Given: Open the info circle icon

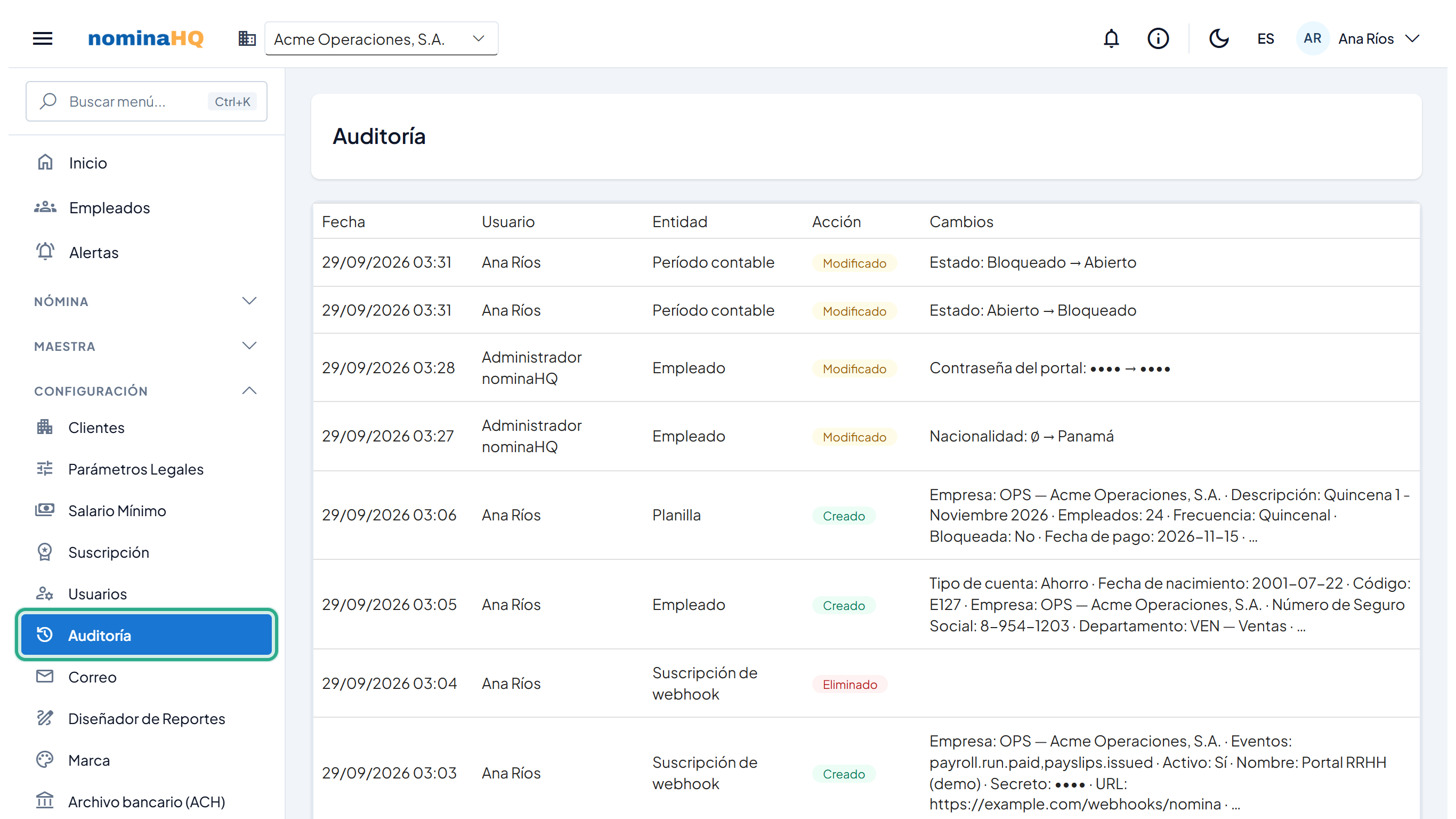Looking at the screenshot, I should (1158, 38).
